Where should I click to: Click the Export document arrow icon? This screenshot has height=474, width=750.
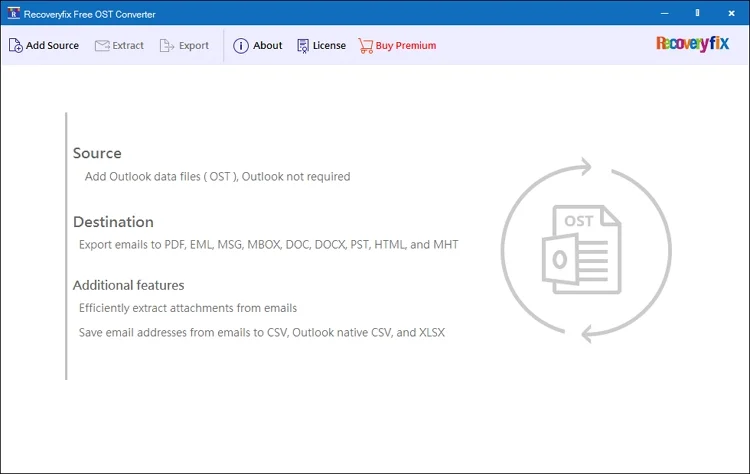(166, 45)
